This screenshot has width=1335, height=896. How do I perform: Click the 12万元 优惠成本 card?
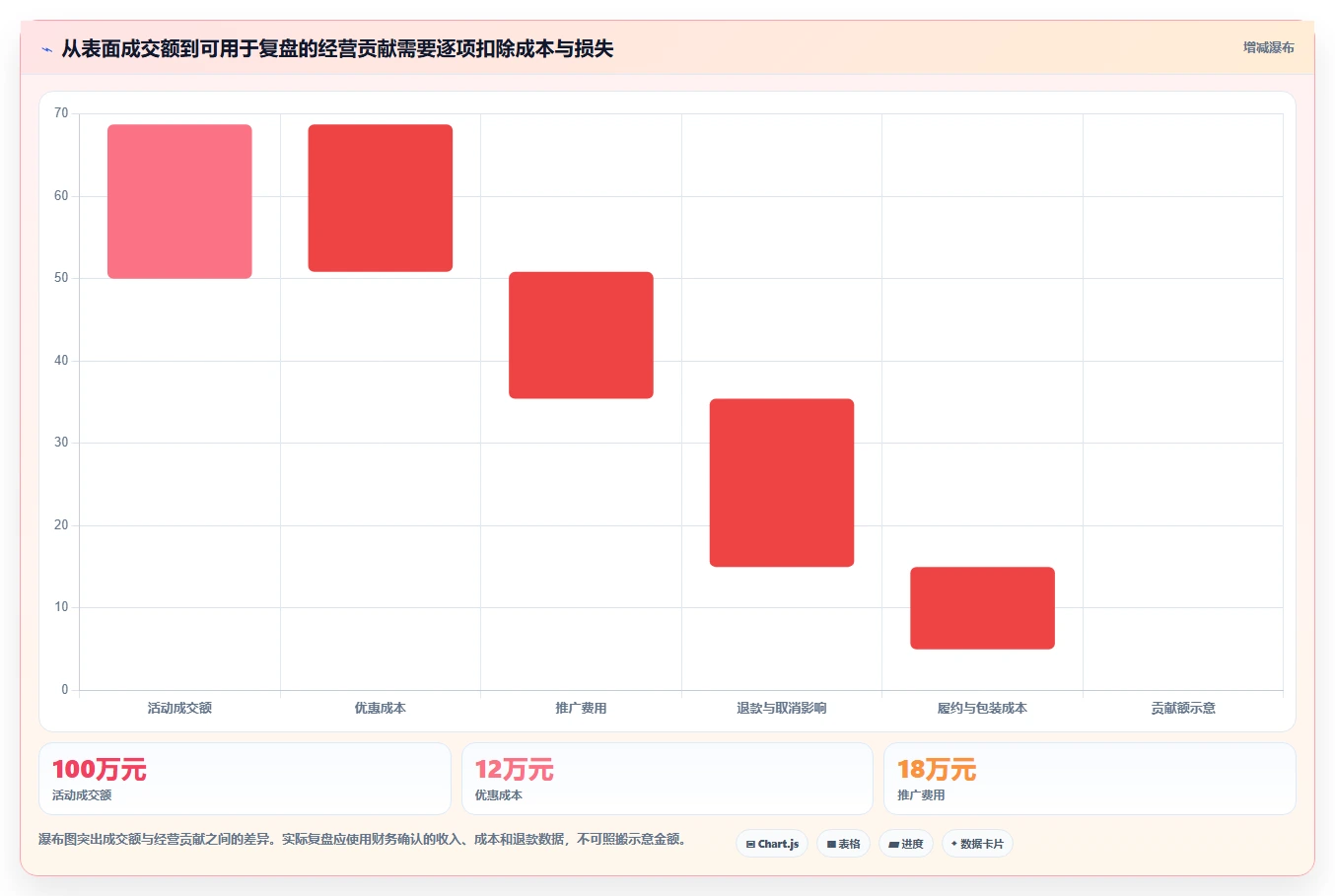pos(667,779)
